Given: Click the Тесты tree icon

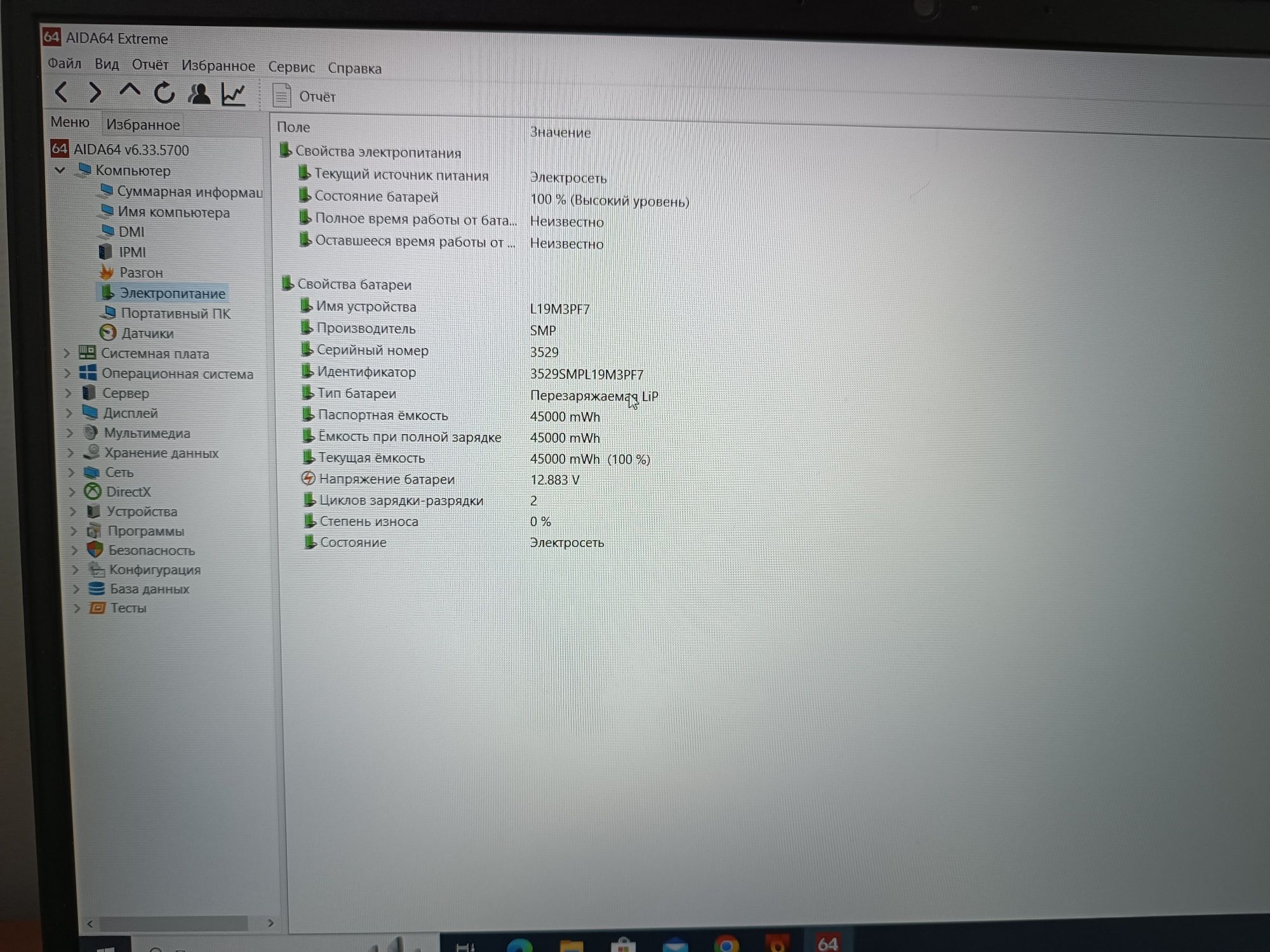Looking at the screenshot, I should (x=97, y=608).
